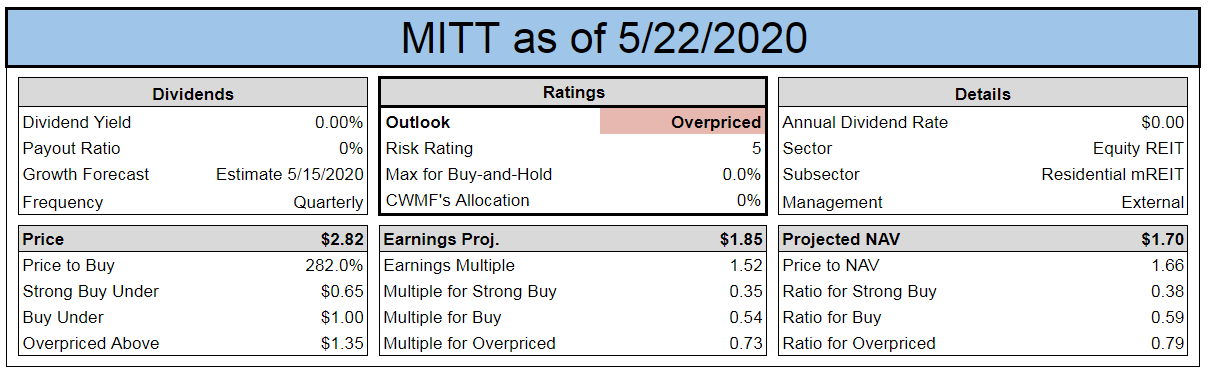This screenshot has height=379, width=1209.
Task: Click the Dividend Yield 0.00% value
Action: click(x=339, y=122)
